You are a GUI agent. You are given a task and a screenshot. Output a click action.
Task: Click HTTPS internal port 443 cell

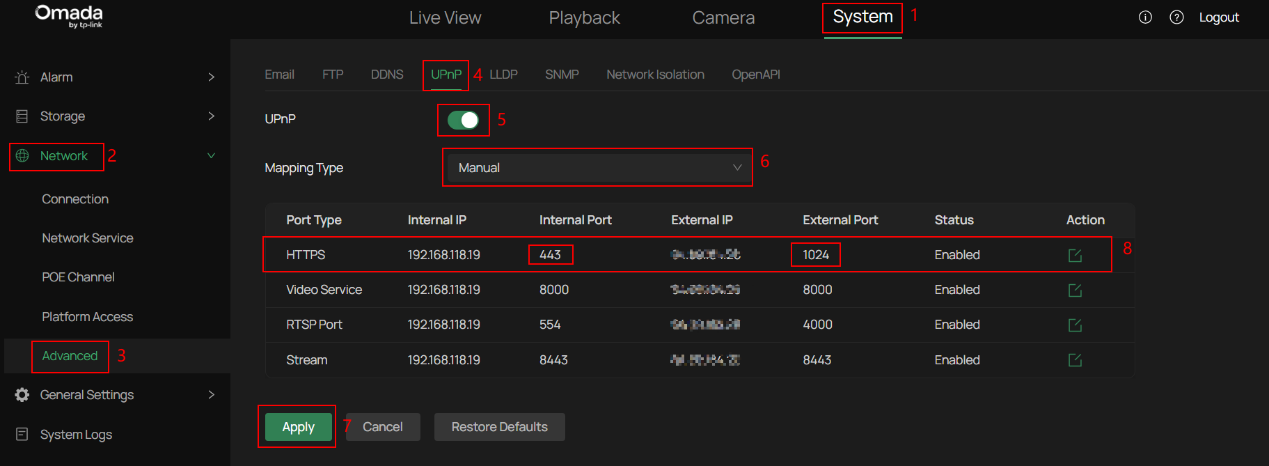(550, 255)
